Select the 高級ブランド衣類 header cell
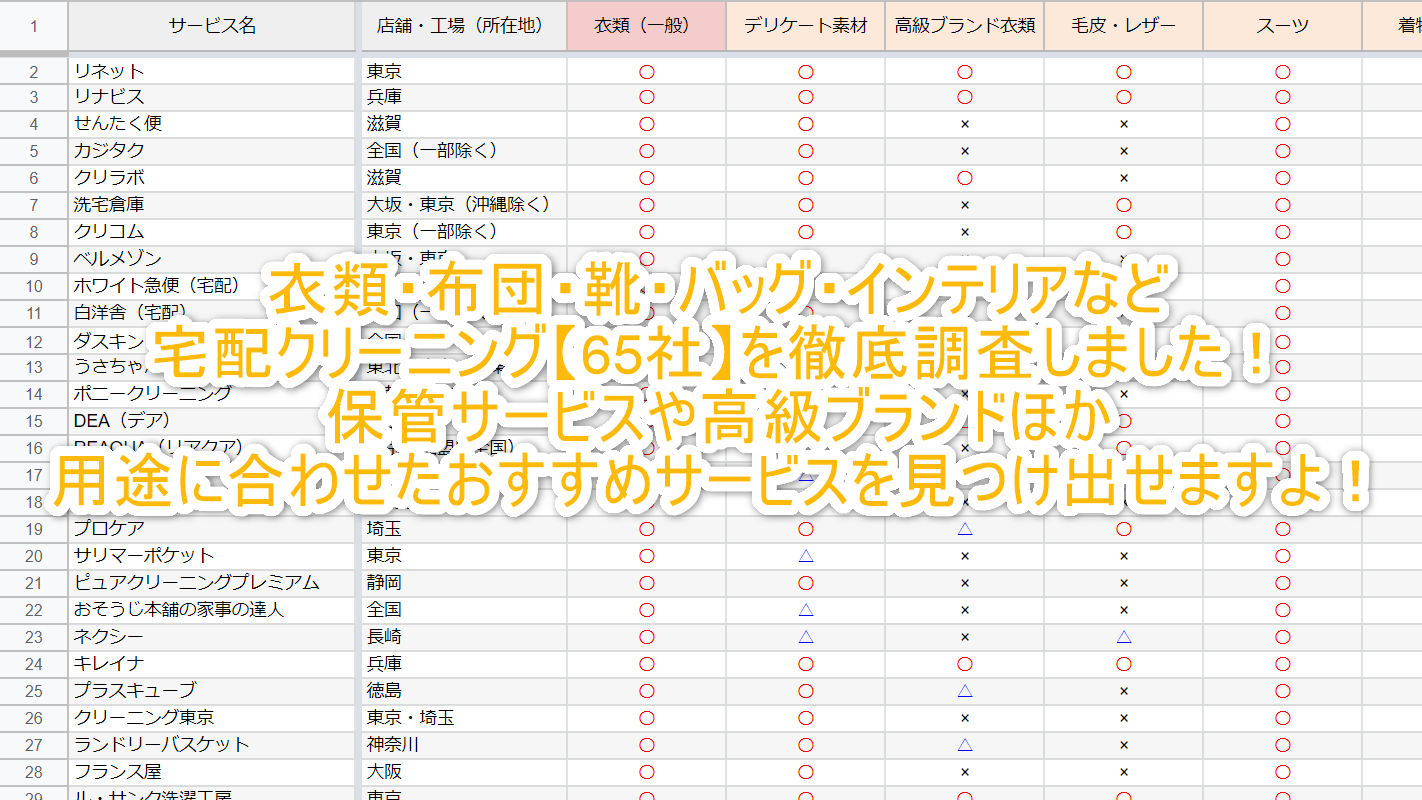Image resolution: width=1422 pixels, height=800 pixels. [964, 26]
